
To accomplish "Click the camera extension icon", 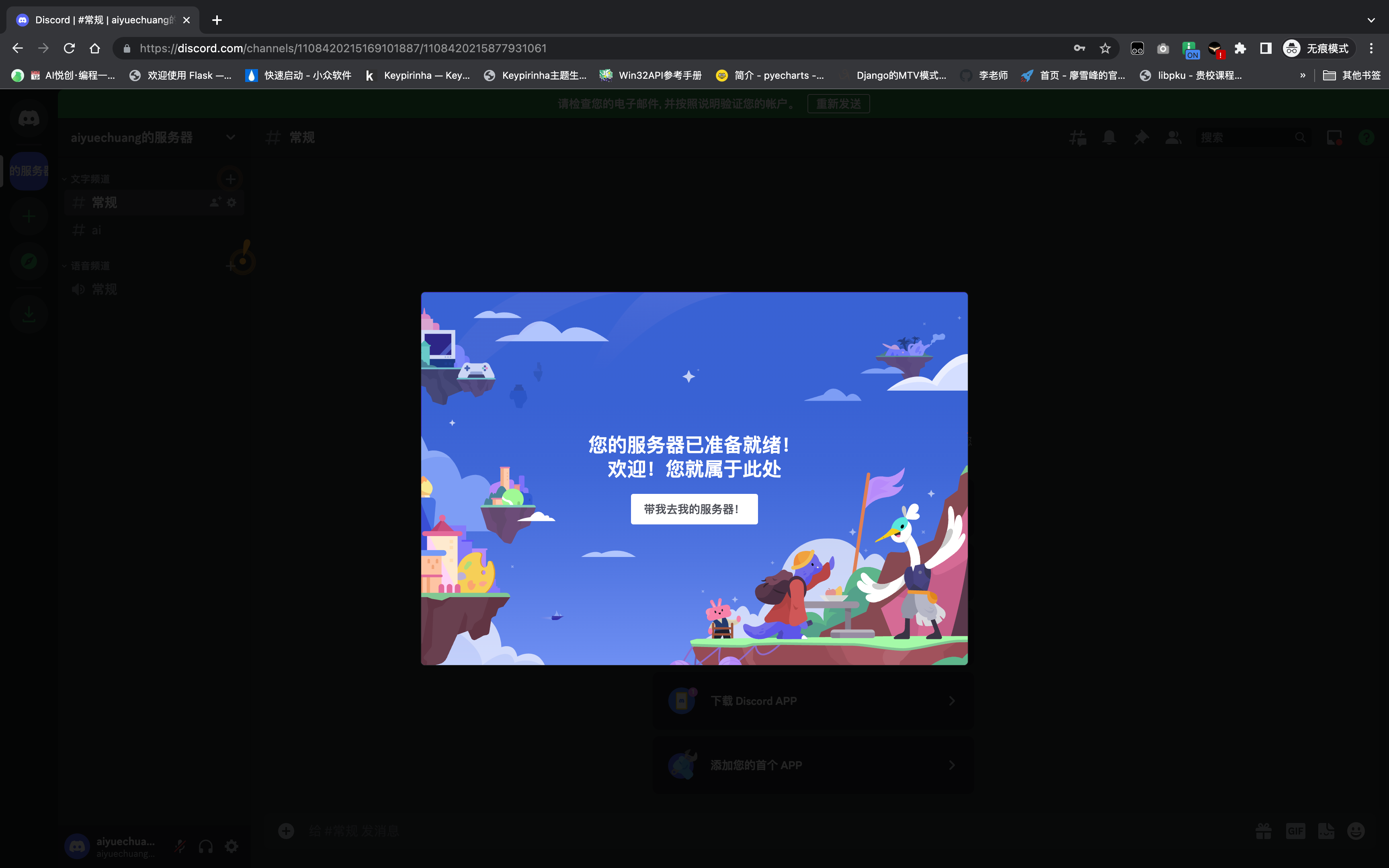I will 1163,48.
